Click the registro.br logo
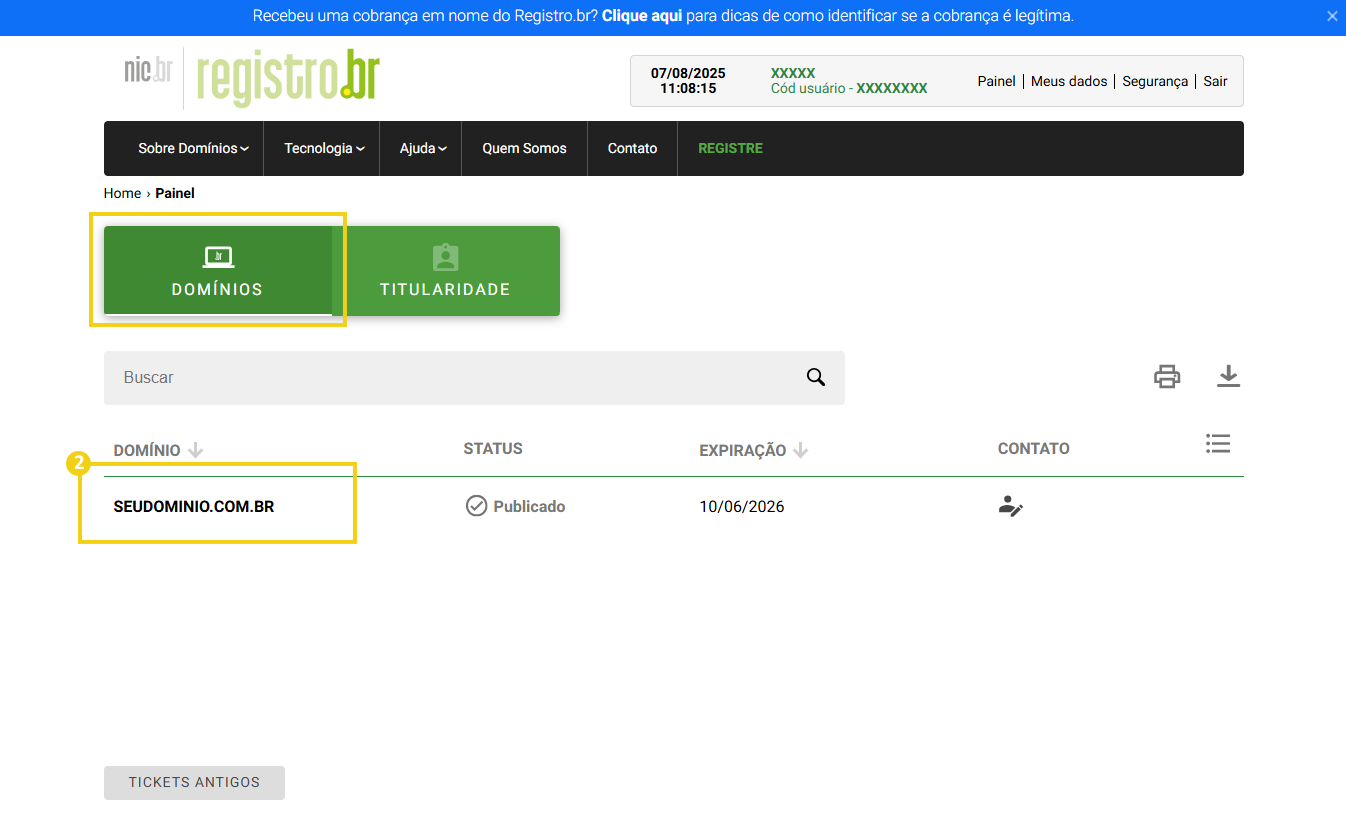 click(288, 77)
